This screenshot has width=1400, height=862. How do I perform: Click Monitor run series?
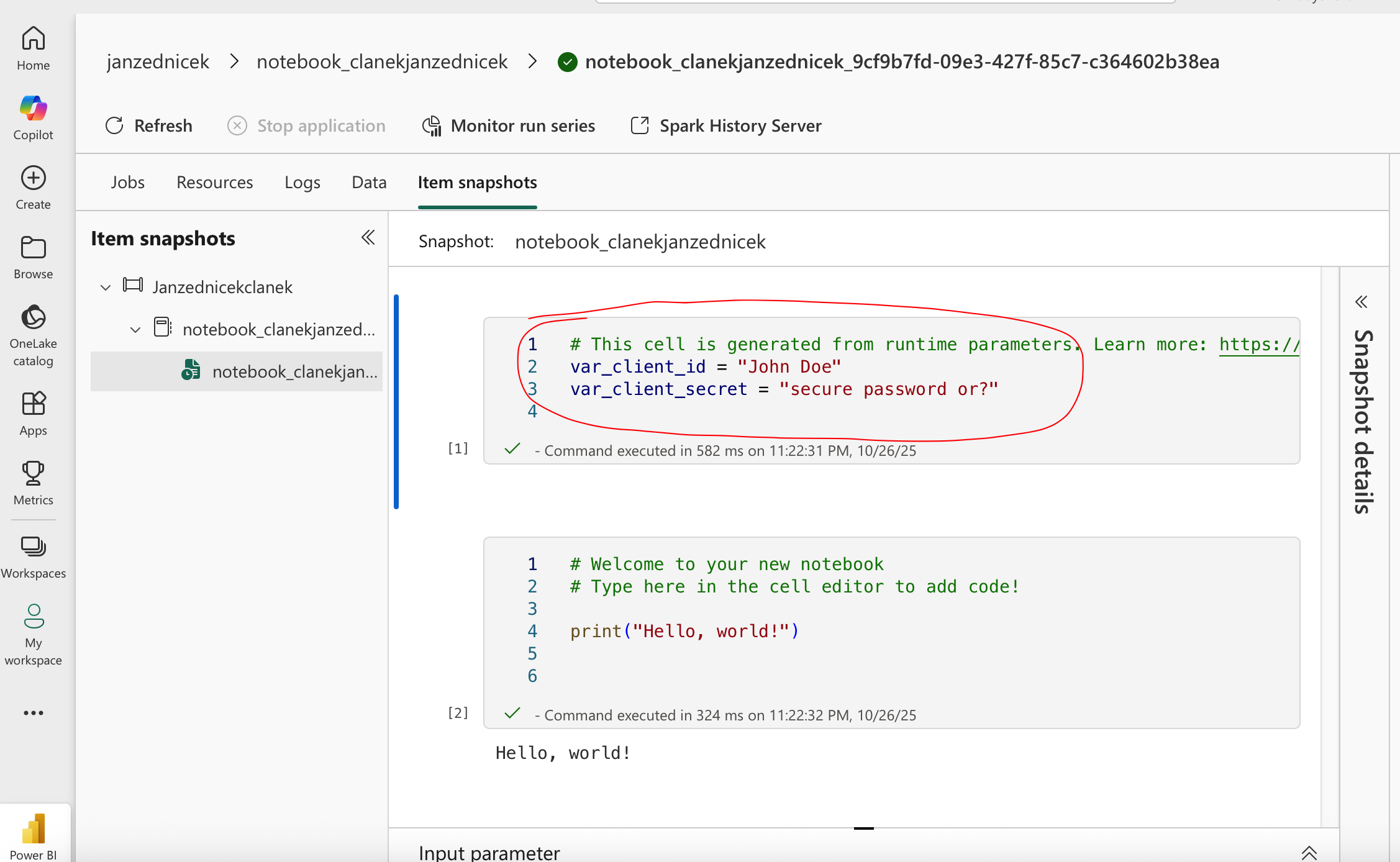[508, 126]
